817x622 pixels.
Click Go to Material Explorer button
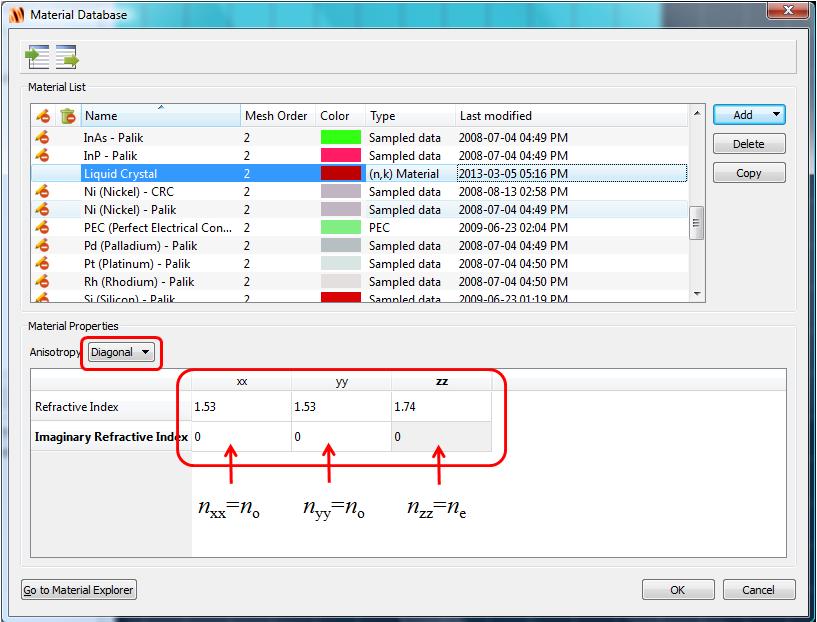coord(79,590)
